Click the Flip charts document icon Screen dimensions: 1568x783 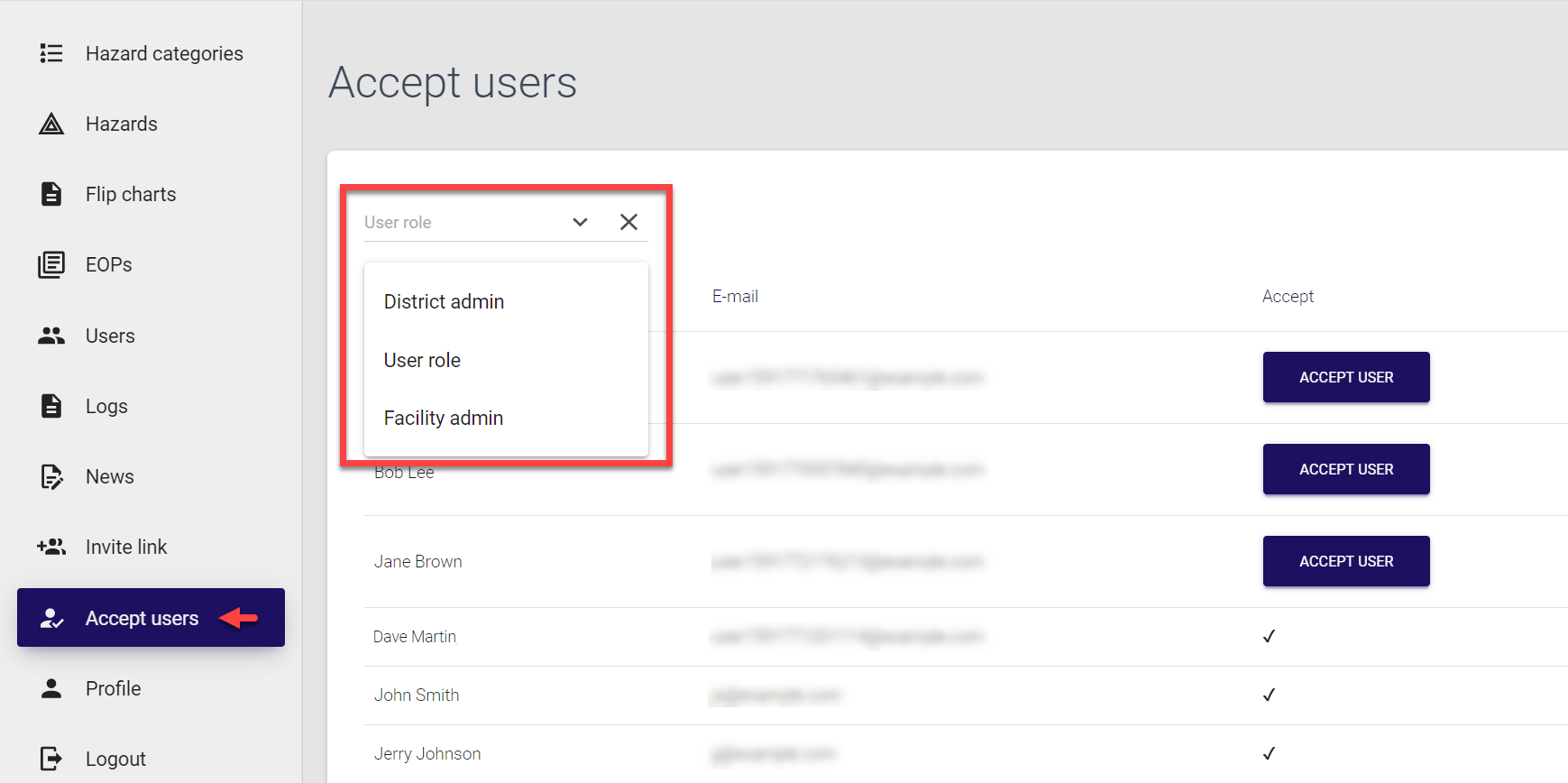(51, 194)
